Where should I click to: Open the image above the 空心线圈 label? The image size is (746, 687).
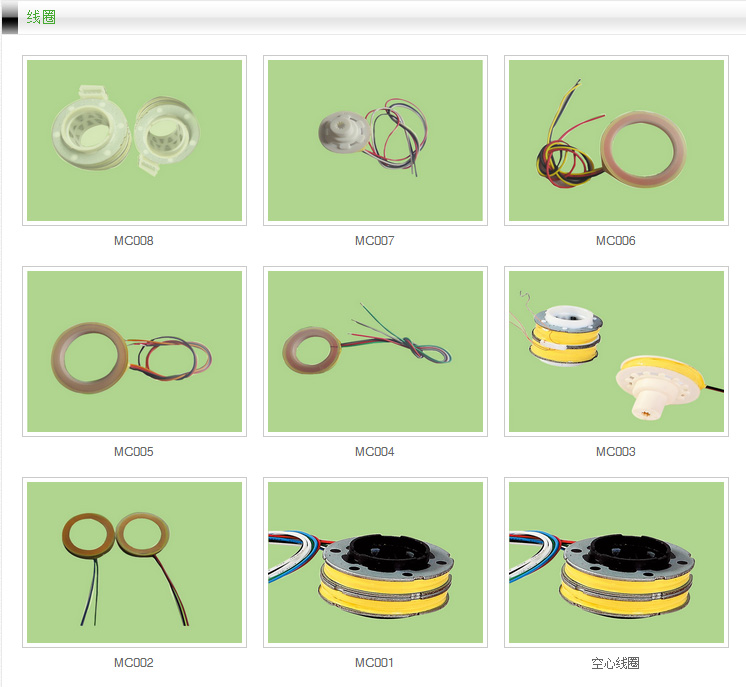pos(616,562)
